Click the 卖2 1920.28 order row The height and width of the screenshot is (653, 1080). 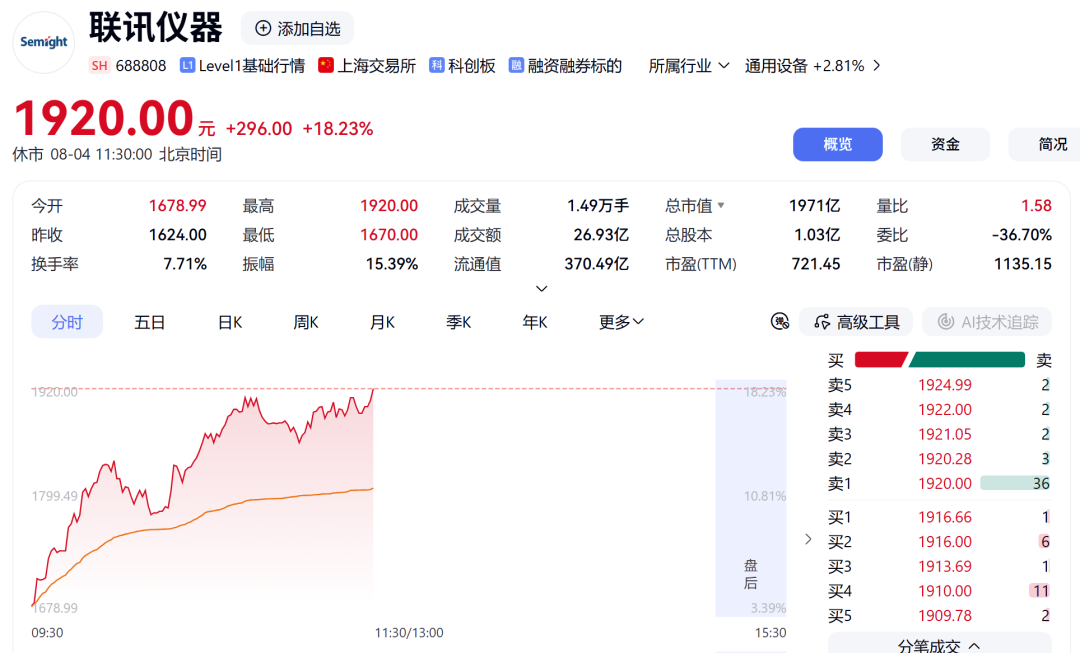pyautogui.click(x=939, y=459)
